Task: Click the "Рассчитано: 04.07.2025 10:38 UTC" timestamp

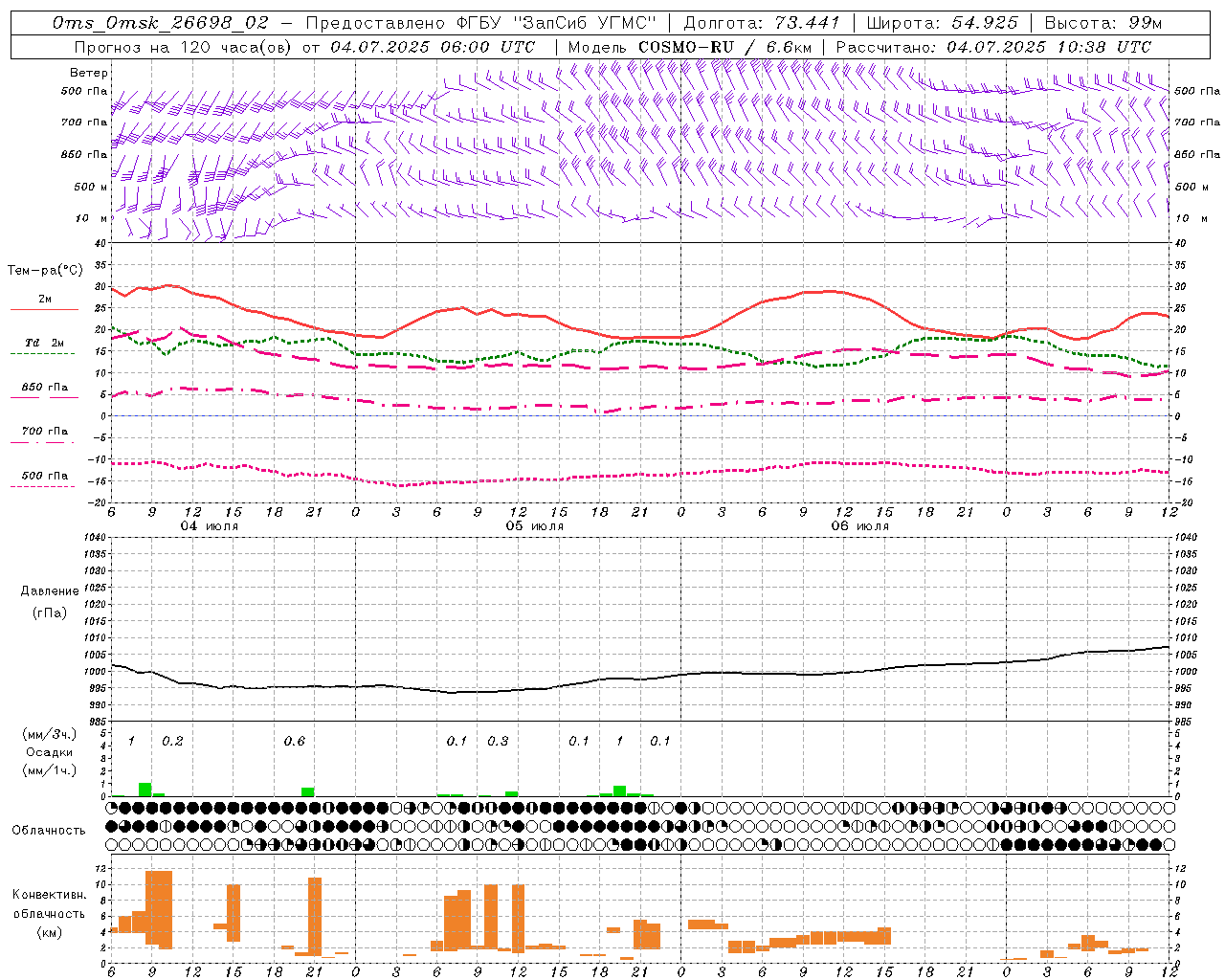Action: pyautogui.click(x=993, y=47)
